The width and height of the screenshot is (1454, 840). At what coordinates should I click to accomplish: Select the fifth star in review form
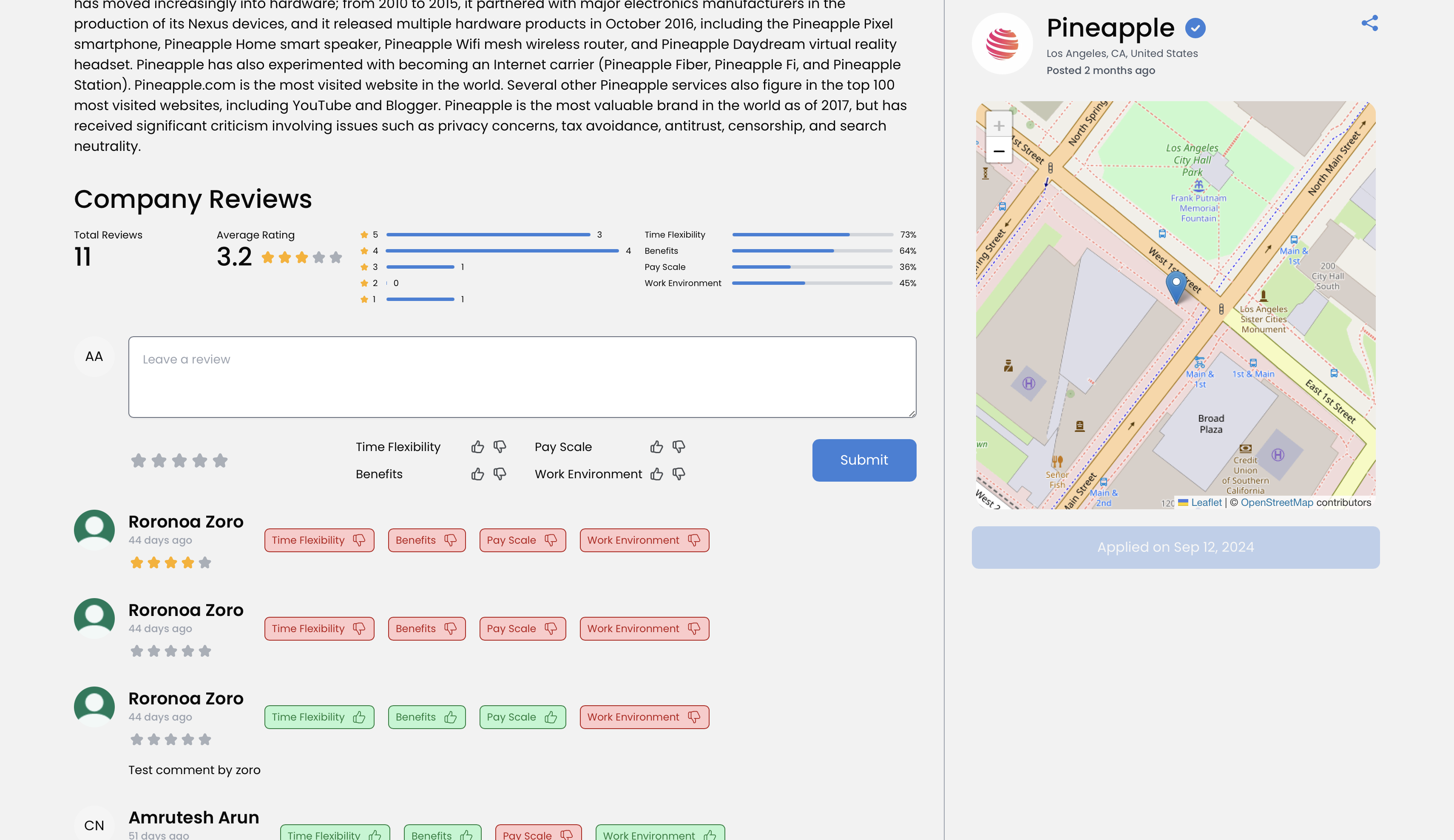click(220, 460)
